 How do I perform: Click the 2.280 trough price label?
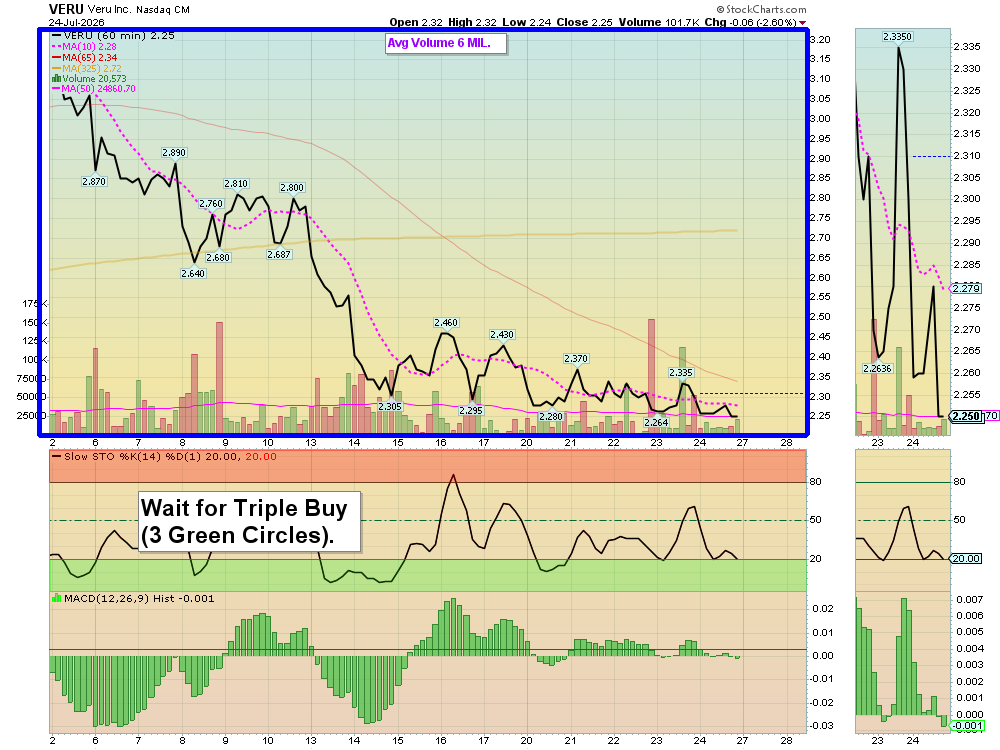551,416
